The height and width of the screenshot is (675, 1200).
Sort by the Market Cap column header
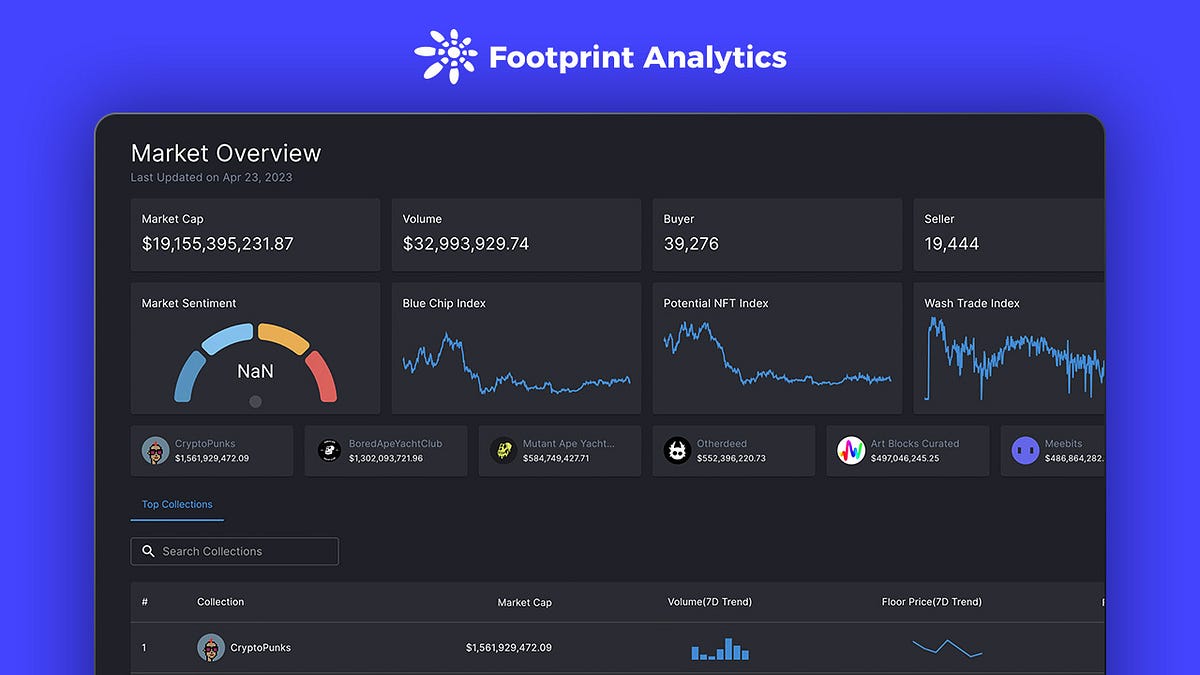pyautogui.click(x=524, y=602)
